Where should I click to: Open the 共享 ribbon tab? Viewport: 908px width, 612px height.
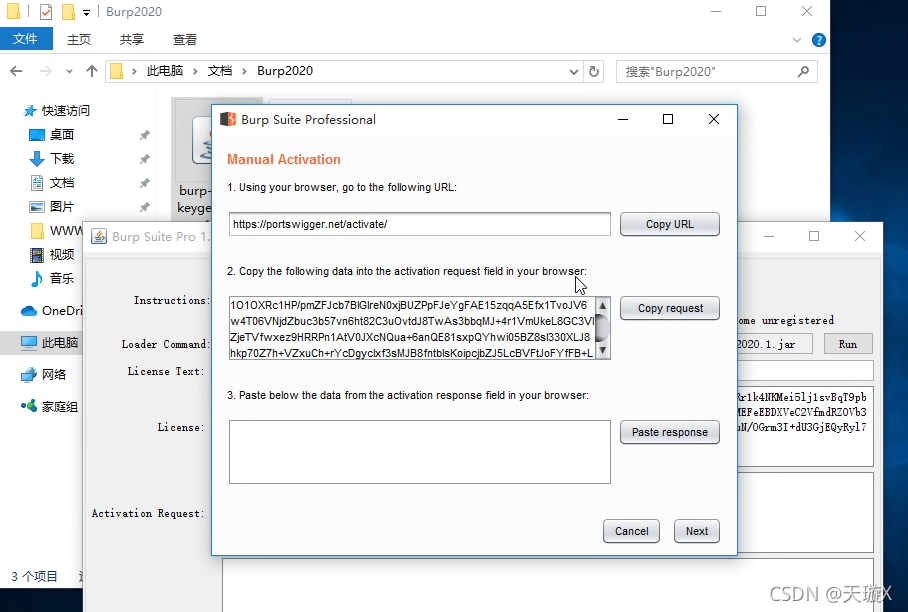[132, 39]
